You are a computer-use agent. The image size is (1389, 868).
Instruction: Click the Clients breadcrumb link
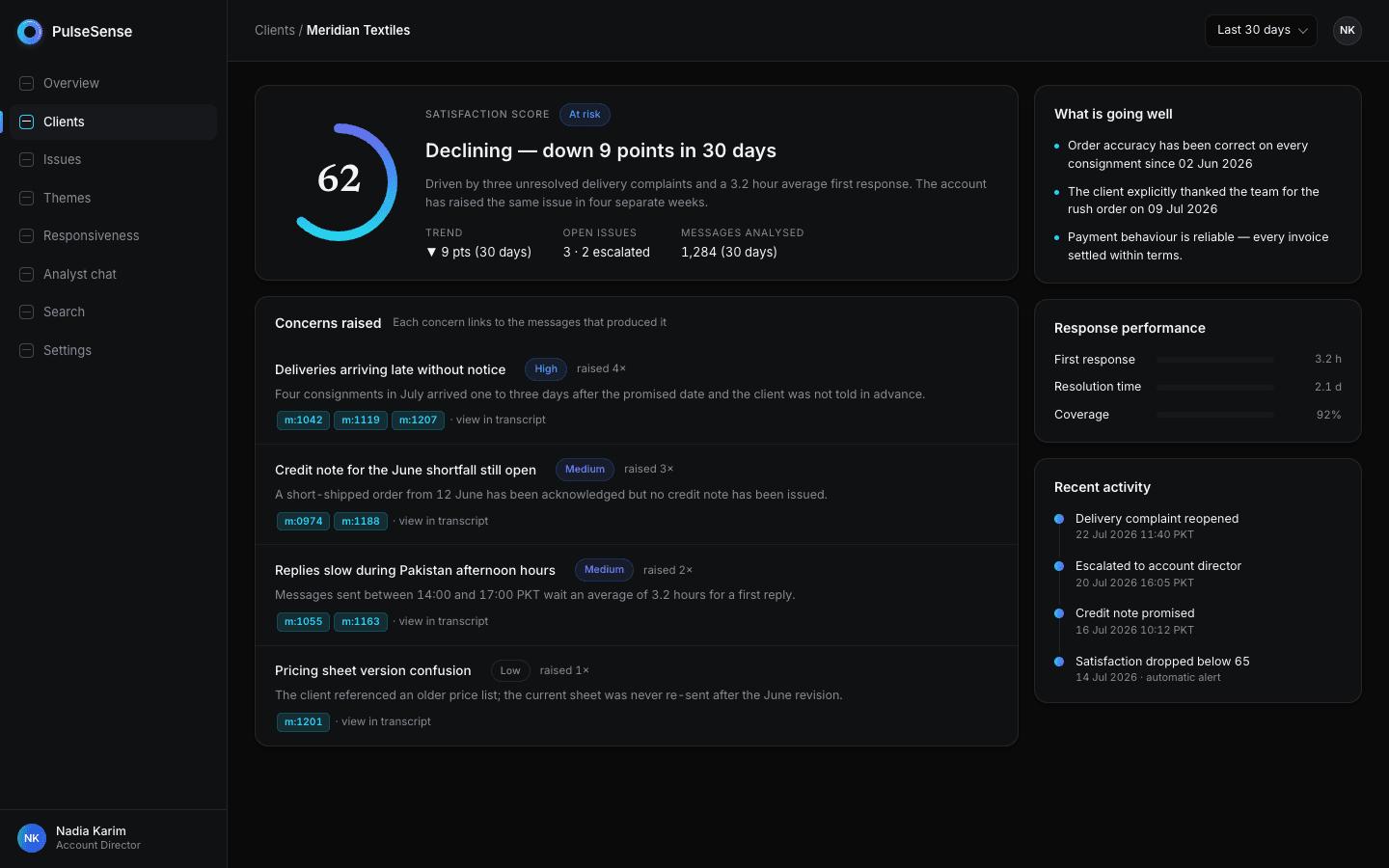pos(275,31)
